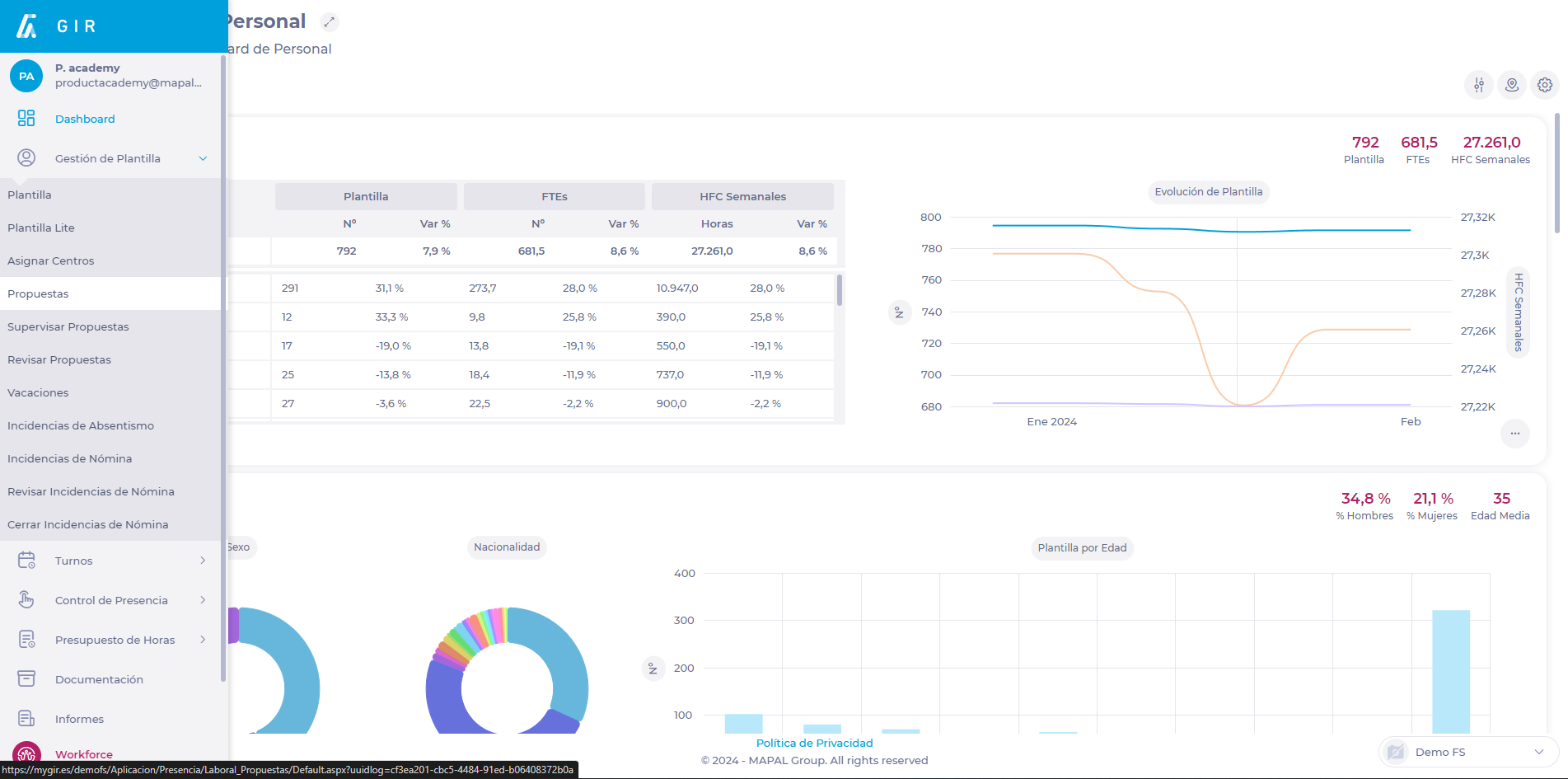1568x779 pixels.
Task: Open Vacaciones menu item
Action: pyautogui.click(x=38, y=392)
